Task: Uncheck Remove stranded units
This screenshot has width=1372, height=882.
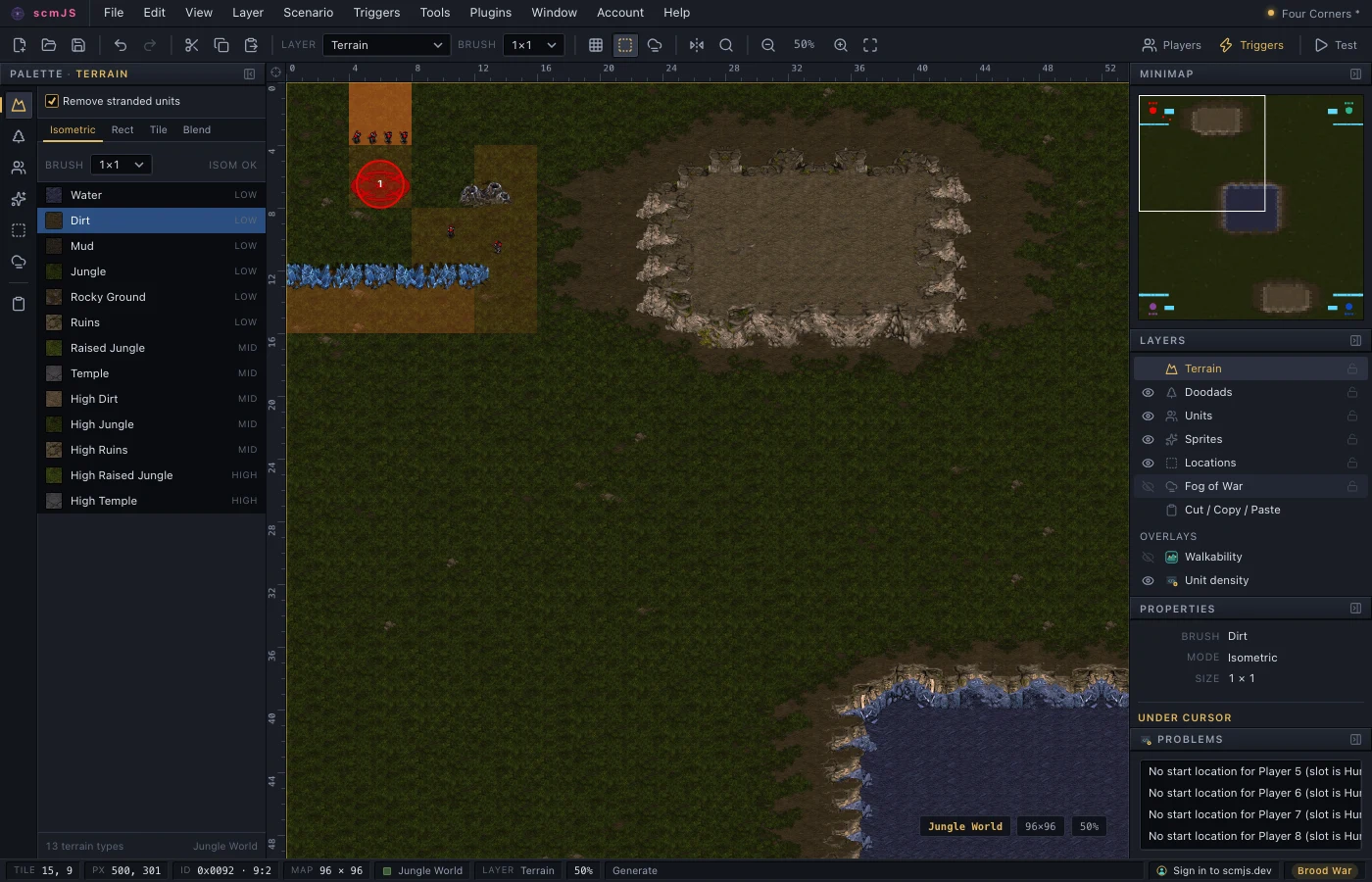Action: [52, 101]
